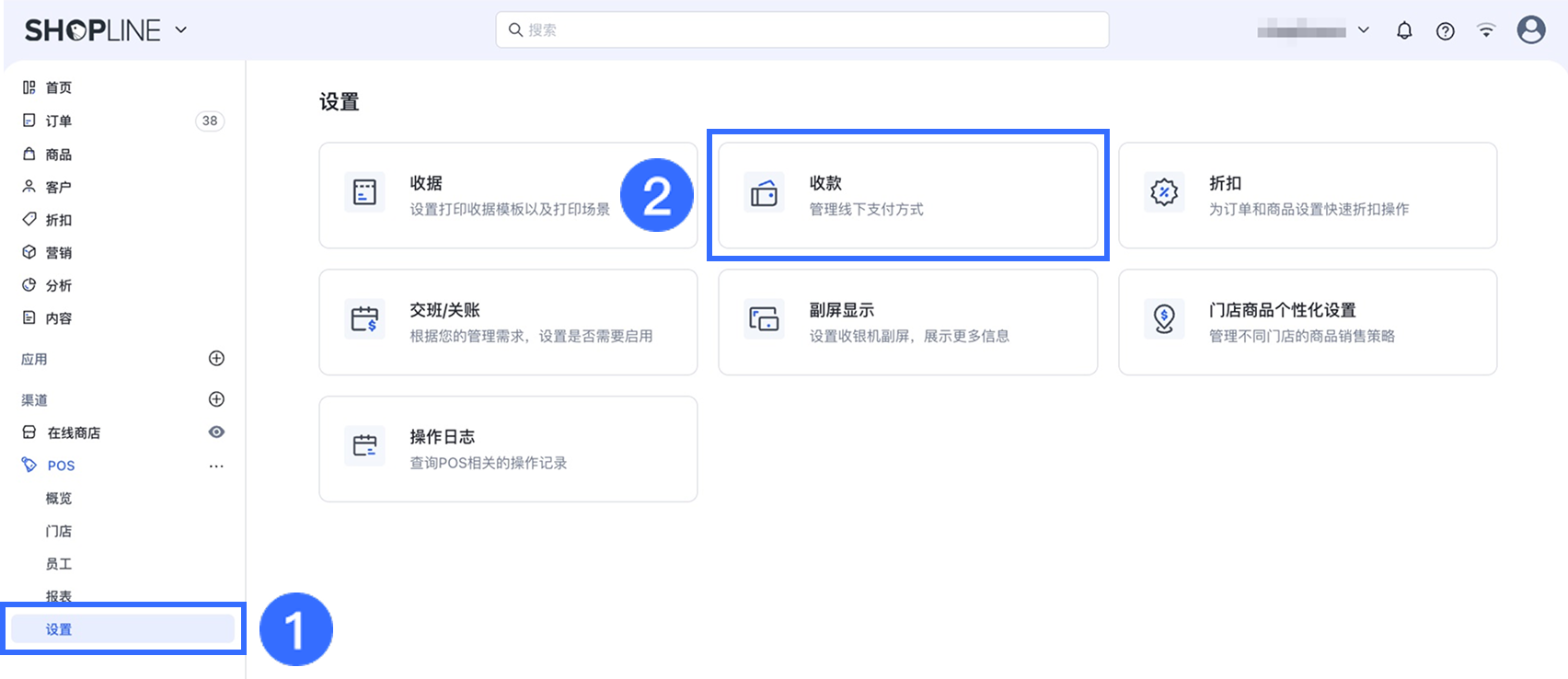Click the sidebar 折扣 tag icon
This screenshot has height=679, width=1568.
pos(29,219)
